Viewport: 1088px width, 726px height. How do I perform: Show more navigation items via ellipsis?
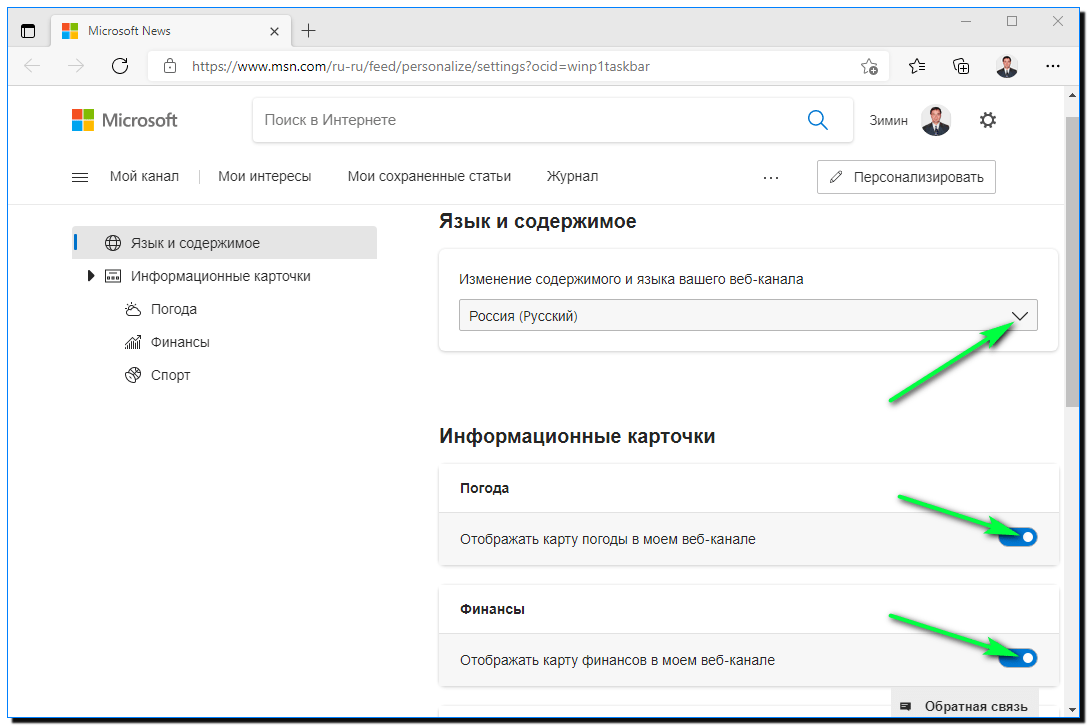[x=770, y=177]
